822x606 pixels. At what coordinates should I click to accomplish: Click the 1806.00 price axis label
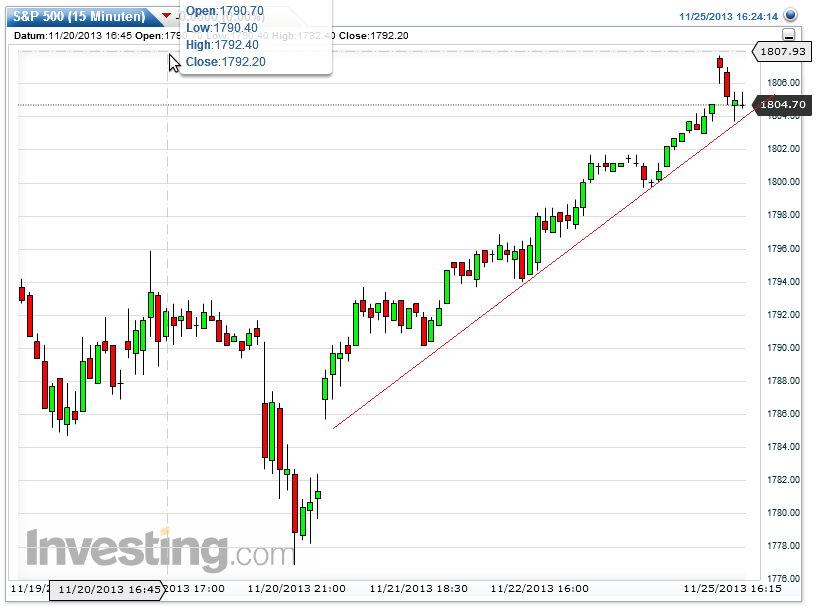(x=783, y=83)
